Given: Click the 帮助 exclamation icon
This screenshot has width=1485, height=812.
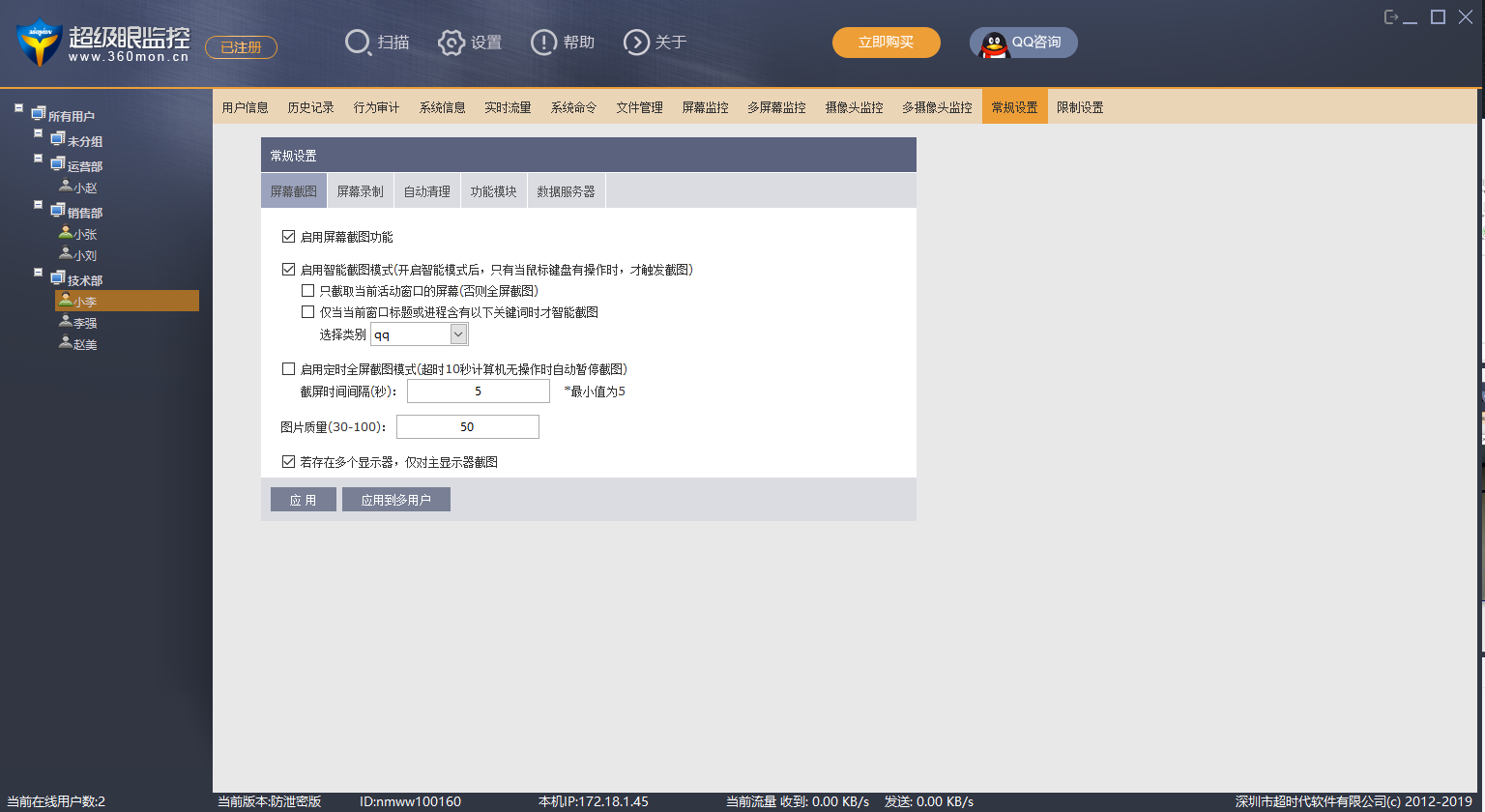Looking at the screenshot, I should pyautogui.click(x=544, y=43).
